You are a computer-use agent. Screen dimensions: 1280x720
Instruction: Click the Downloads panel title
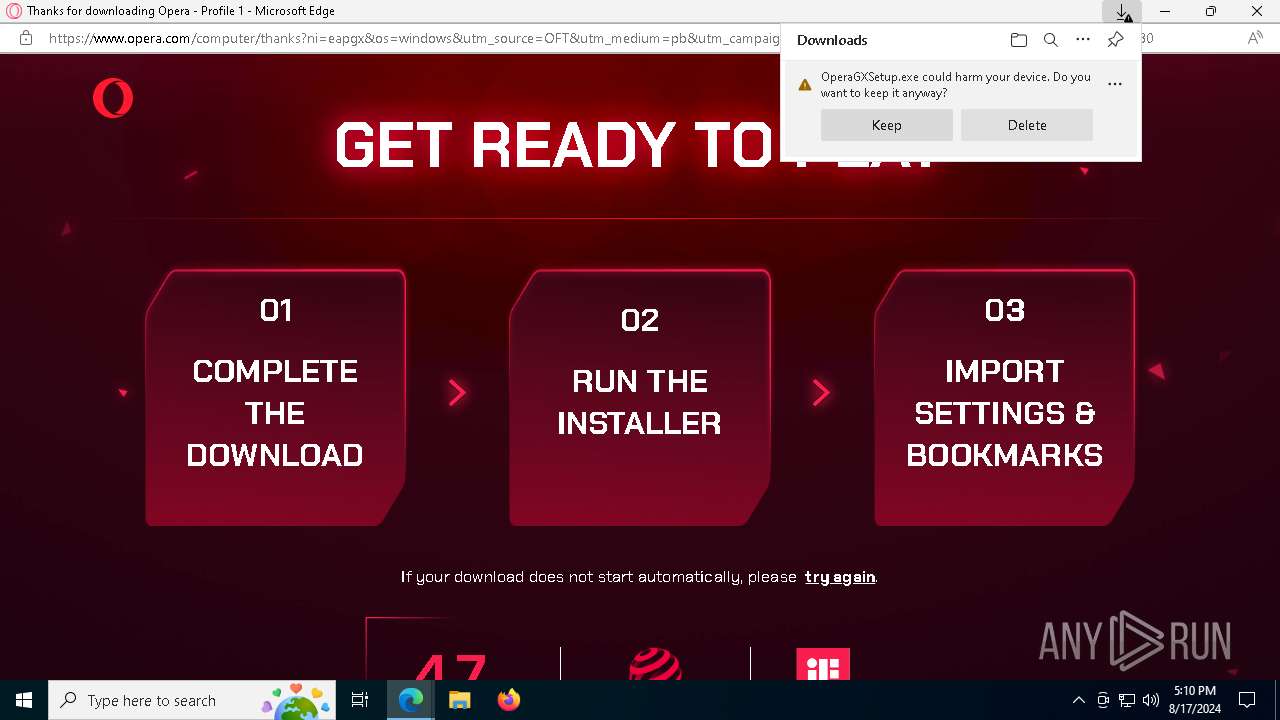click(832, 40)
